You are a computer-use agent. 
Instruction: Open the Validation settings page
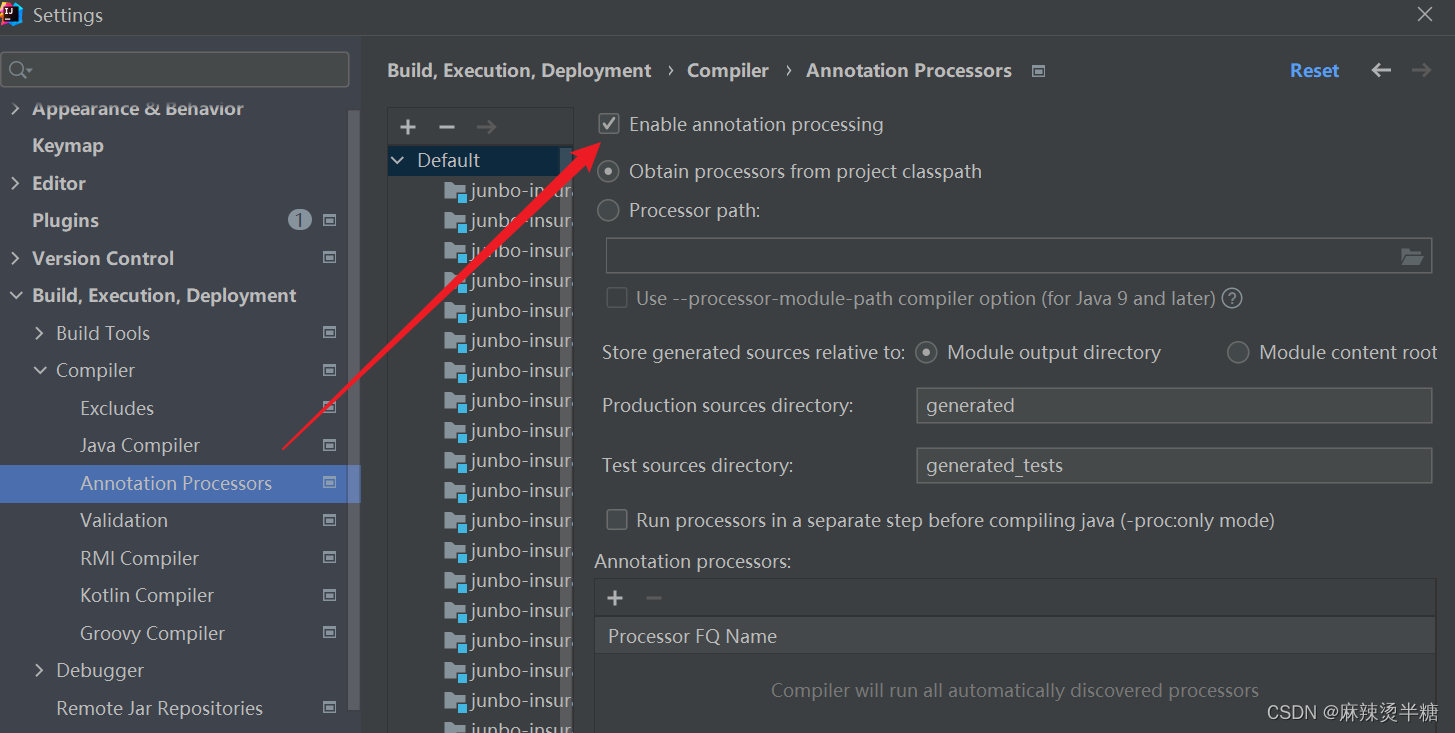[x=124, y=521]
